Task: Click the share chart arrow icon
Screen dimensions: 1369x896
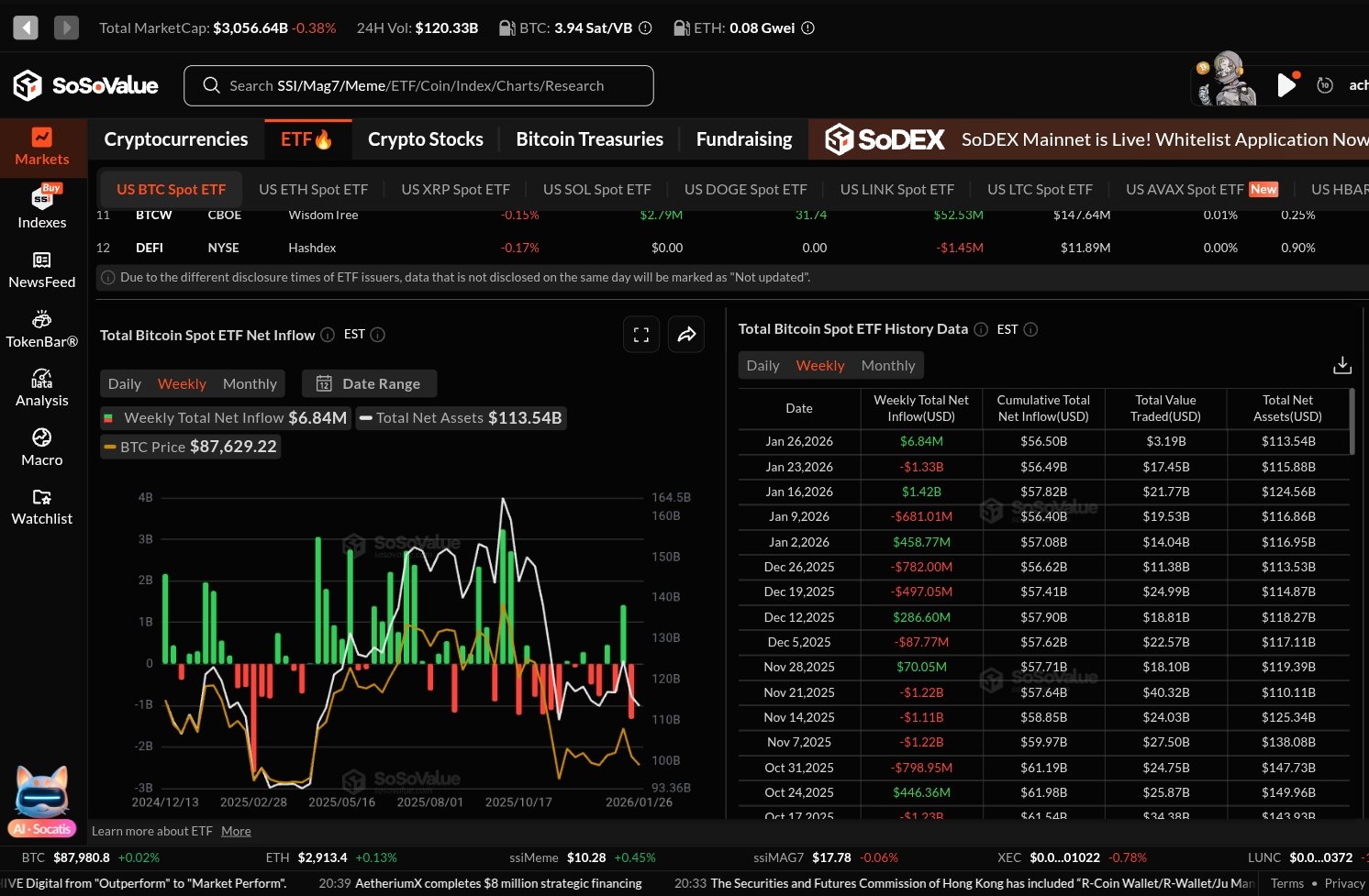Action: point(686,335)
